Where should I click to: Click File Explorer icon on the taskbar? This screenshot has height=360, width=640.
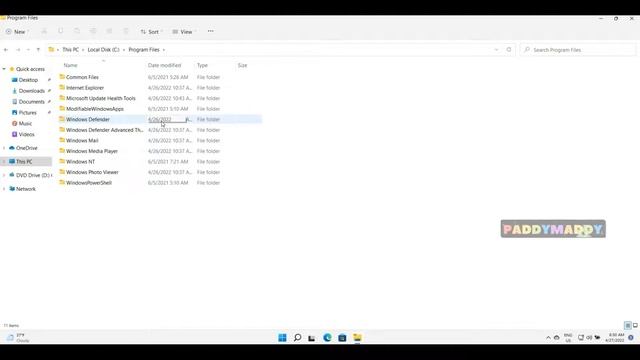pos(358,338)
